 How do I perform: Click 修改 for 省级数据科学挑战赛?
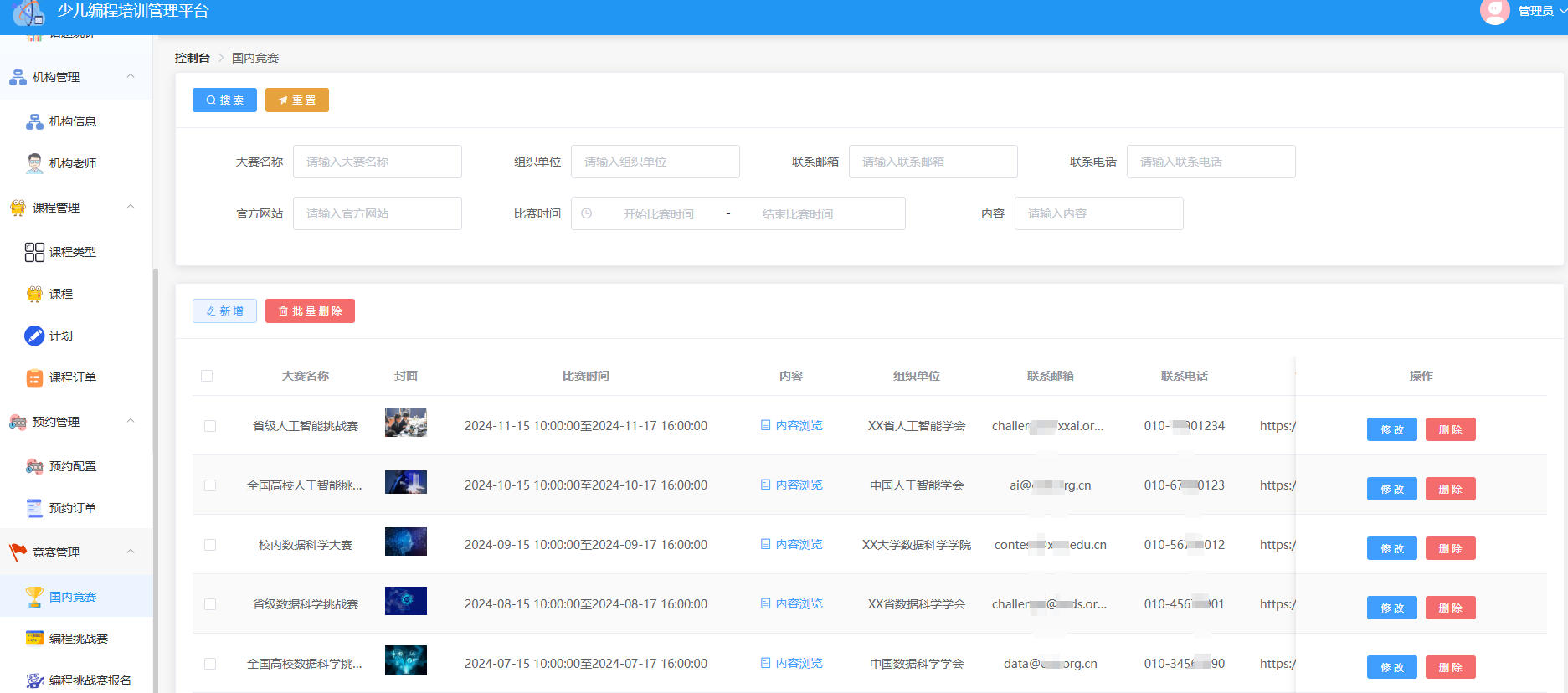1392,608
